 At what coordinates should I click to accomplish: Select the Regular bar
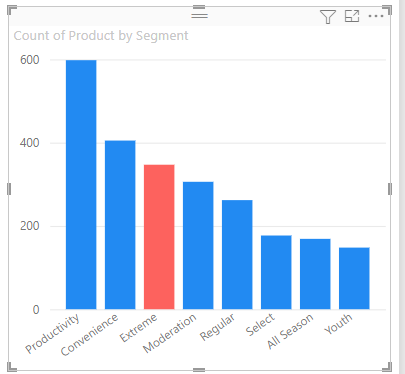pyautogui.click(x=237, y=255)
